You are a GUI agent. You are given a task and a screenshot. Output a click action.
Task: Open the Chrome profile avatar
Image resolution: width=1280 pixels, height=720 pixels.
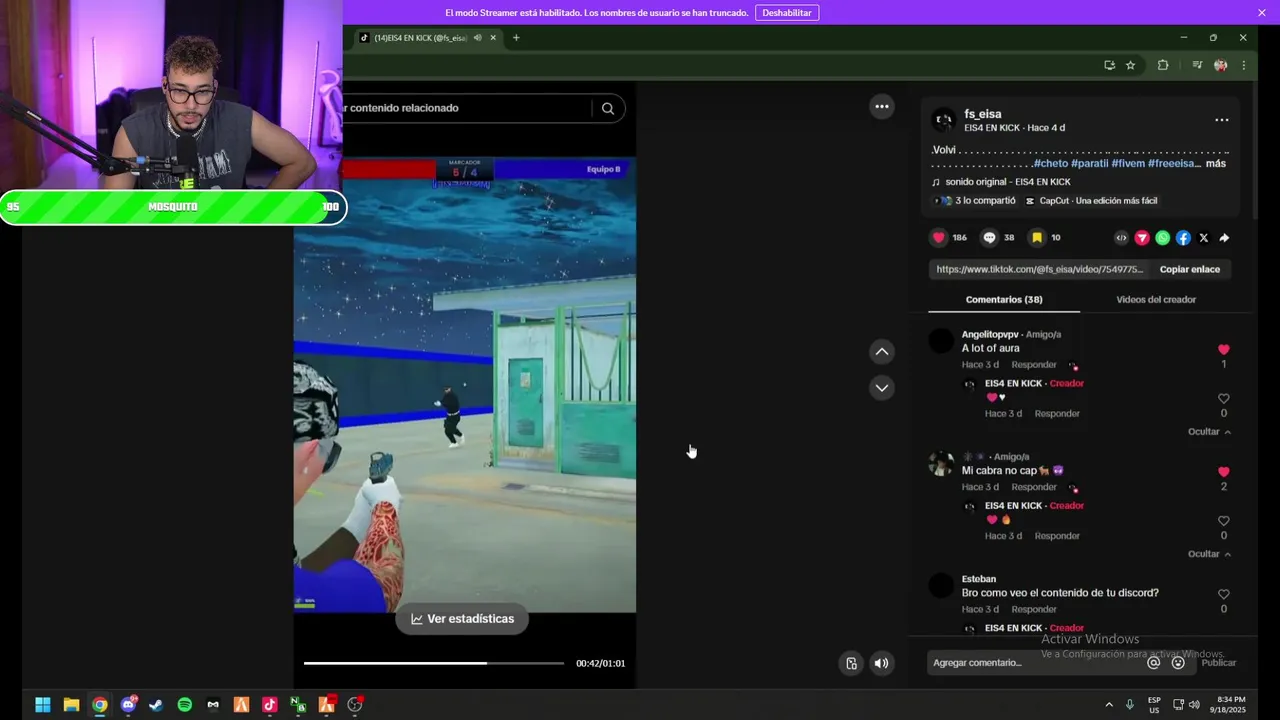coord(1220,65)
